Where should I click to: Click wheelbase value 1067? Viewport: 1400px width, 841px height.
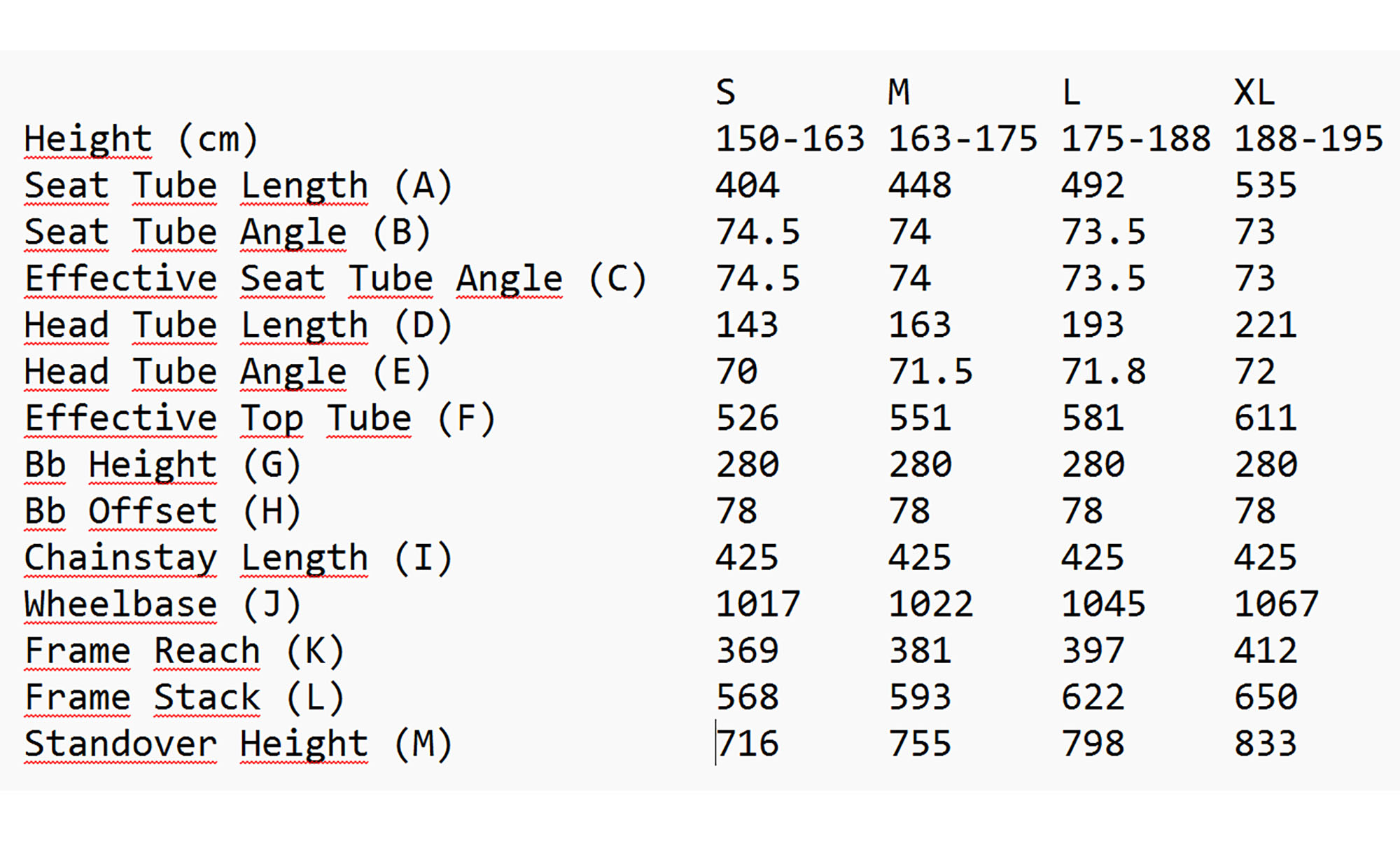[1276, 604]
